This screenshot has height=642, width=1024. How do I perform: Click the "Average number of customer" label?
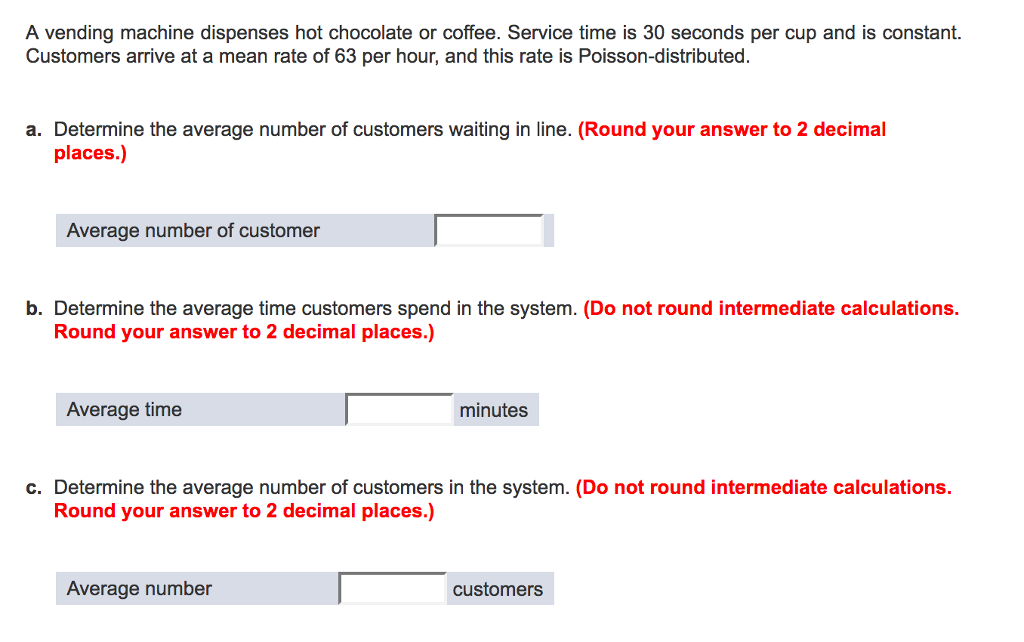coord(193,231)
